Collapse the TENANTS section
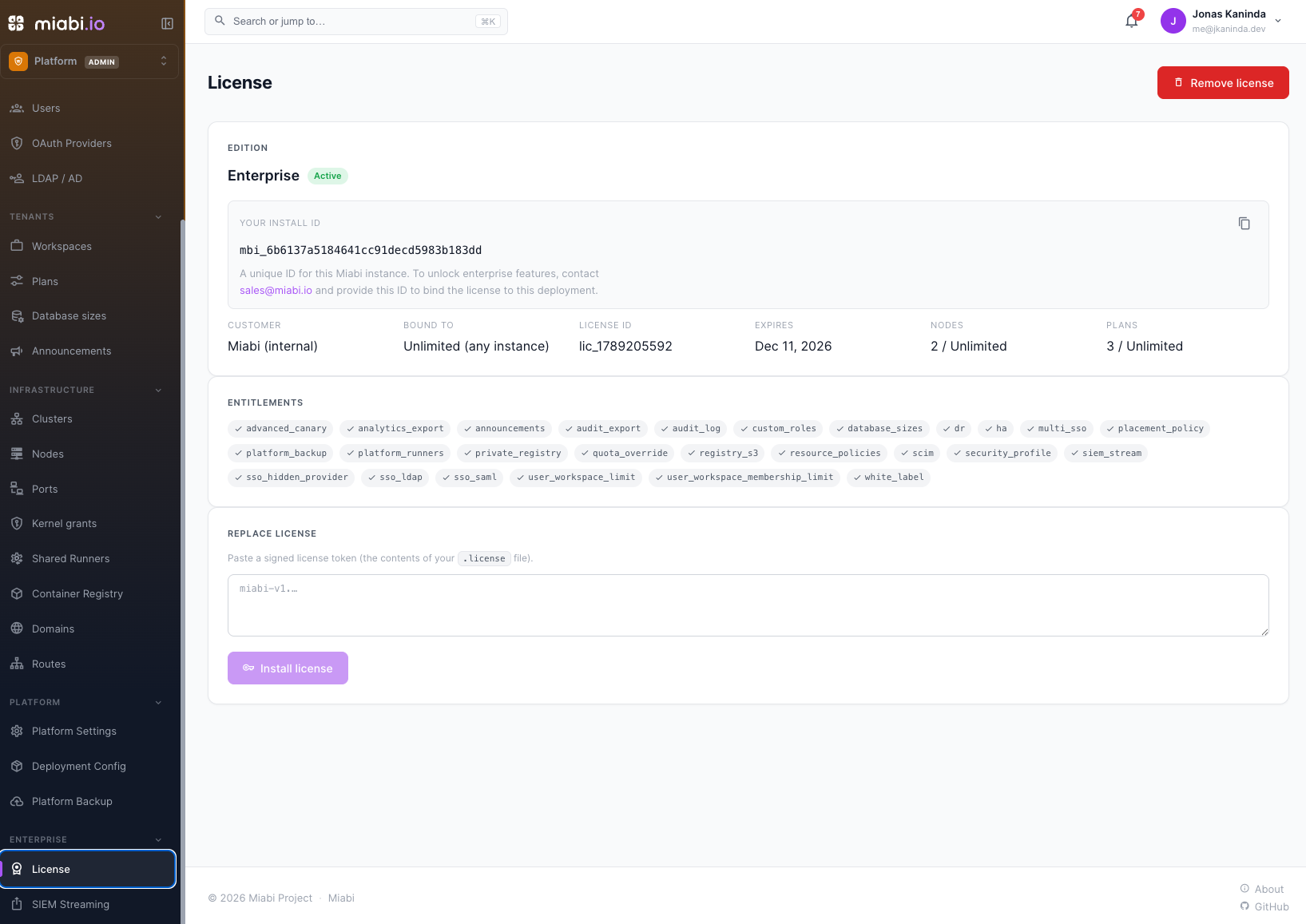Viewport: 1306px width, 924px height. point(158,217)
